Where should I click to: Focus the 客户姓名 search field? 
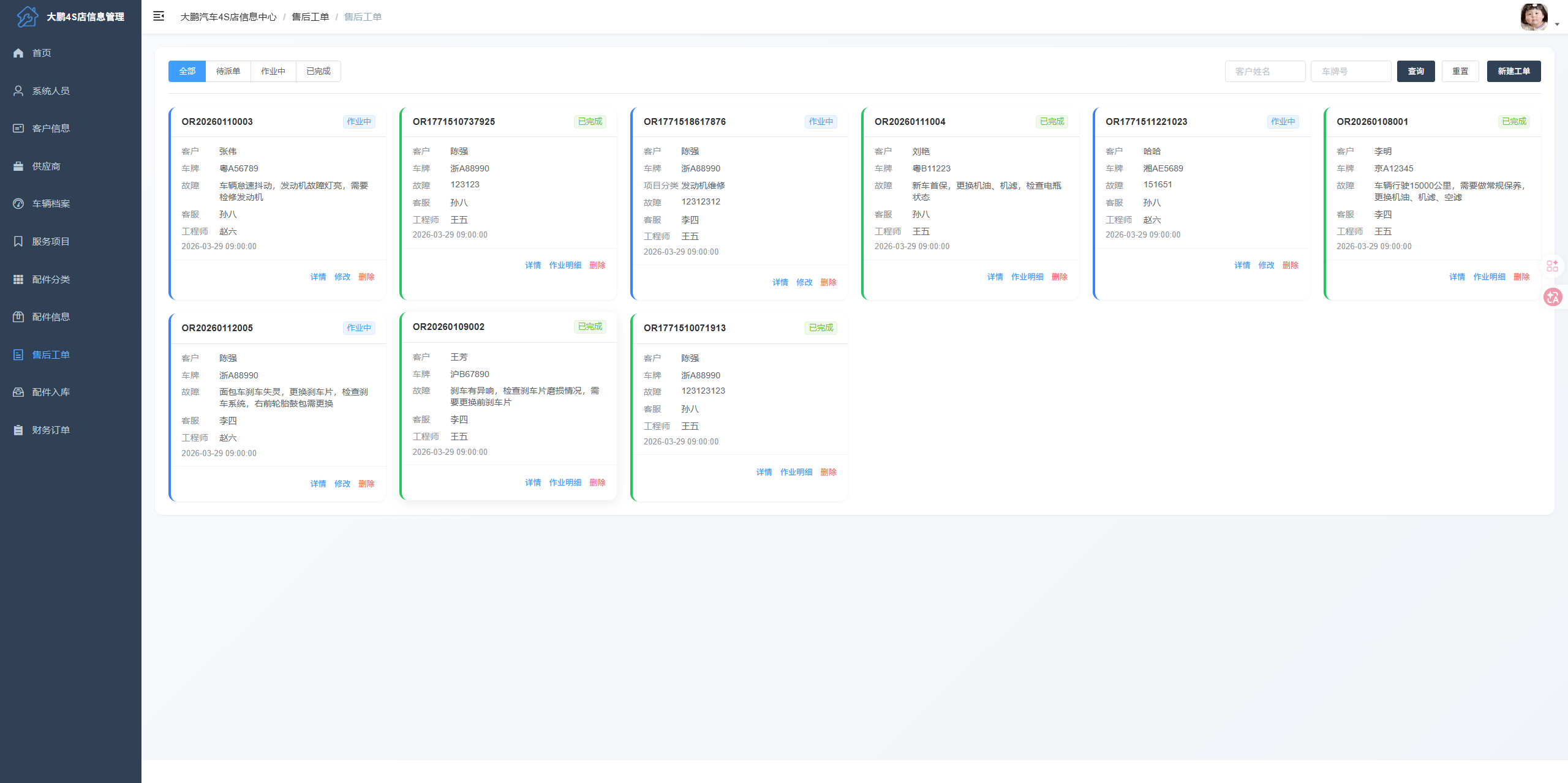pyautogui.click(x=1265, y=72)
